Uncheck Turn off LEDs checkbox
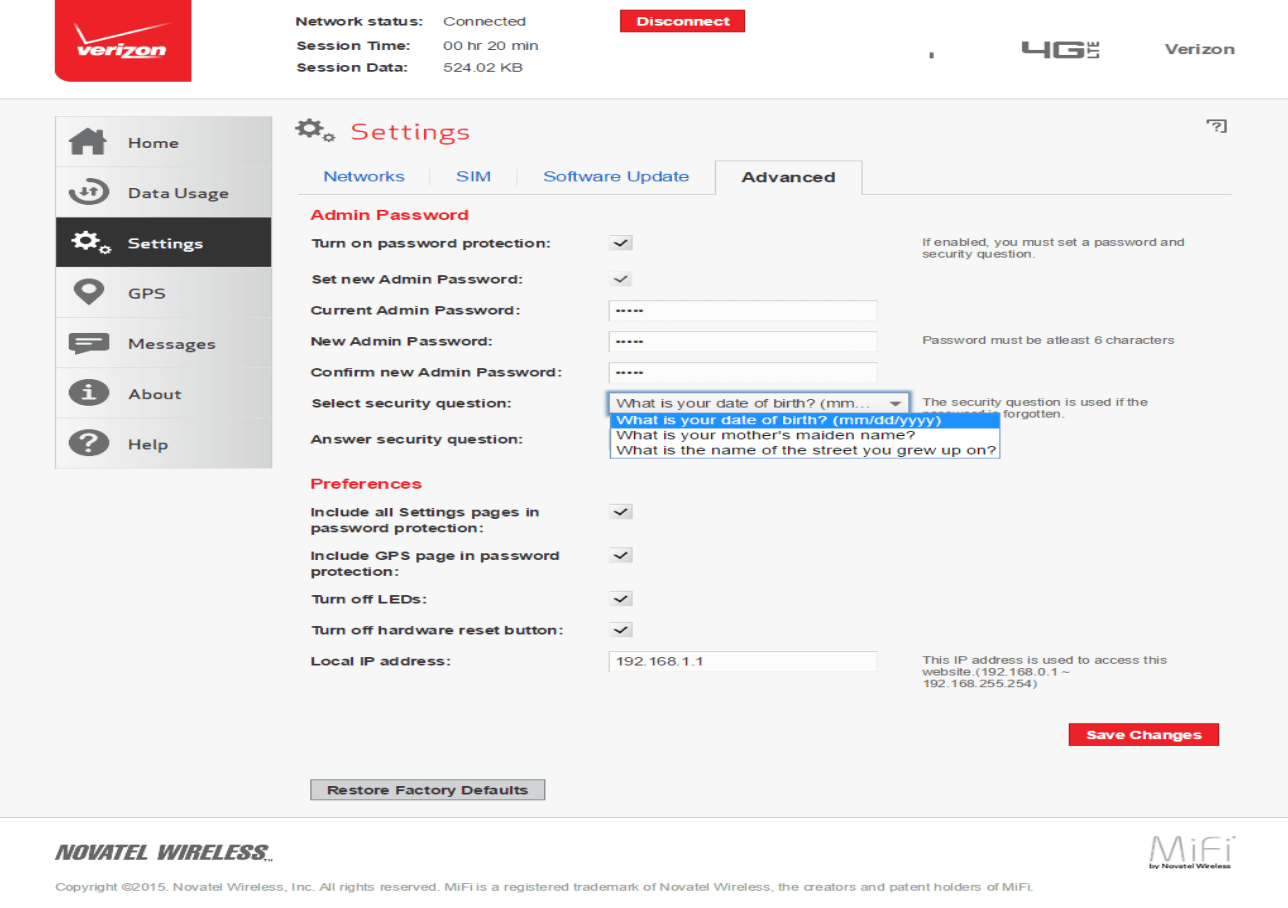 pos(621,599)
